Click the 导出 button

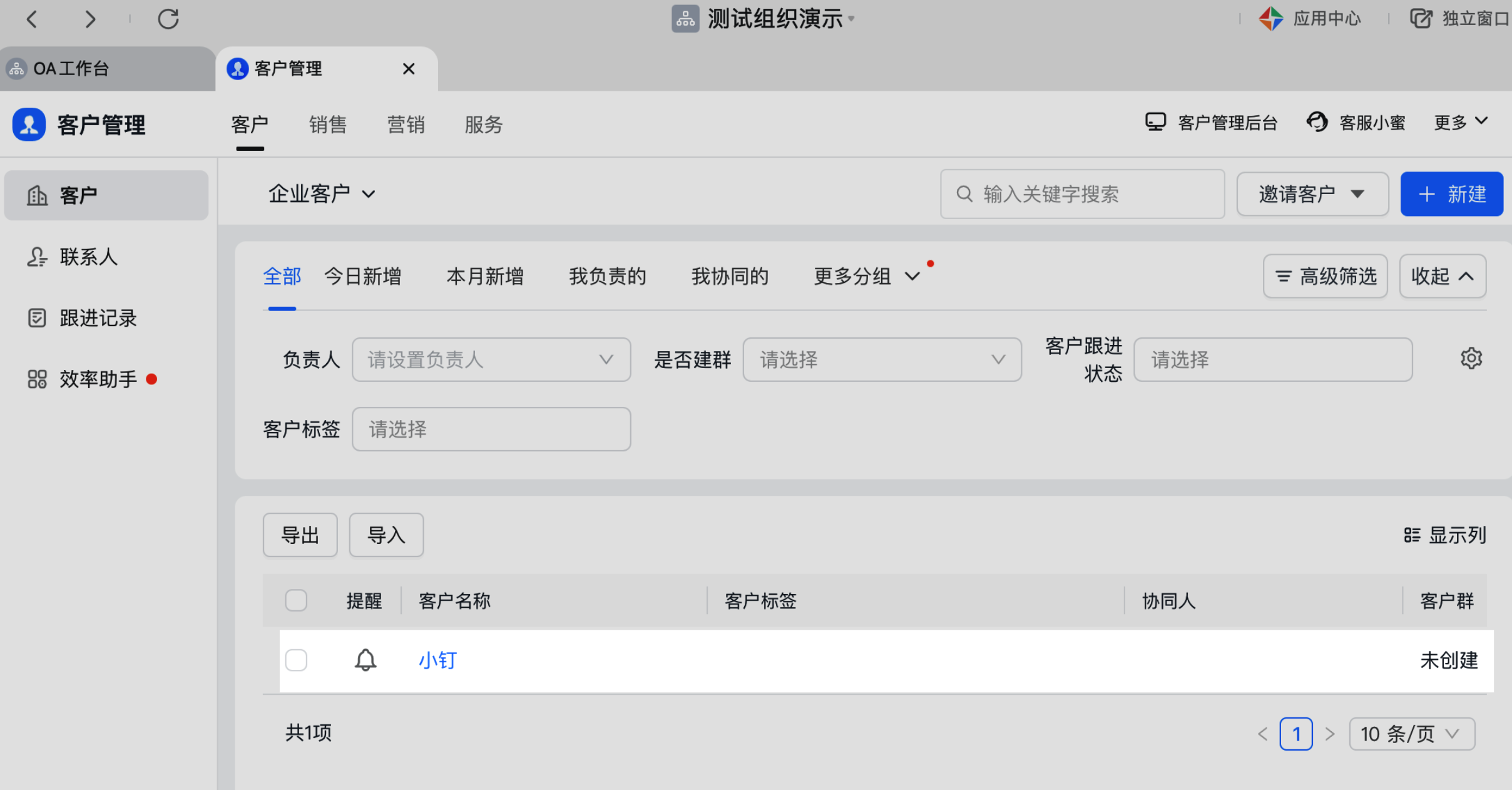(x=300, y=535)
